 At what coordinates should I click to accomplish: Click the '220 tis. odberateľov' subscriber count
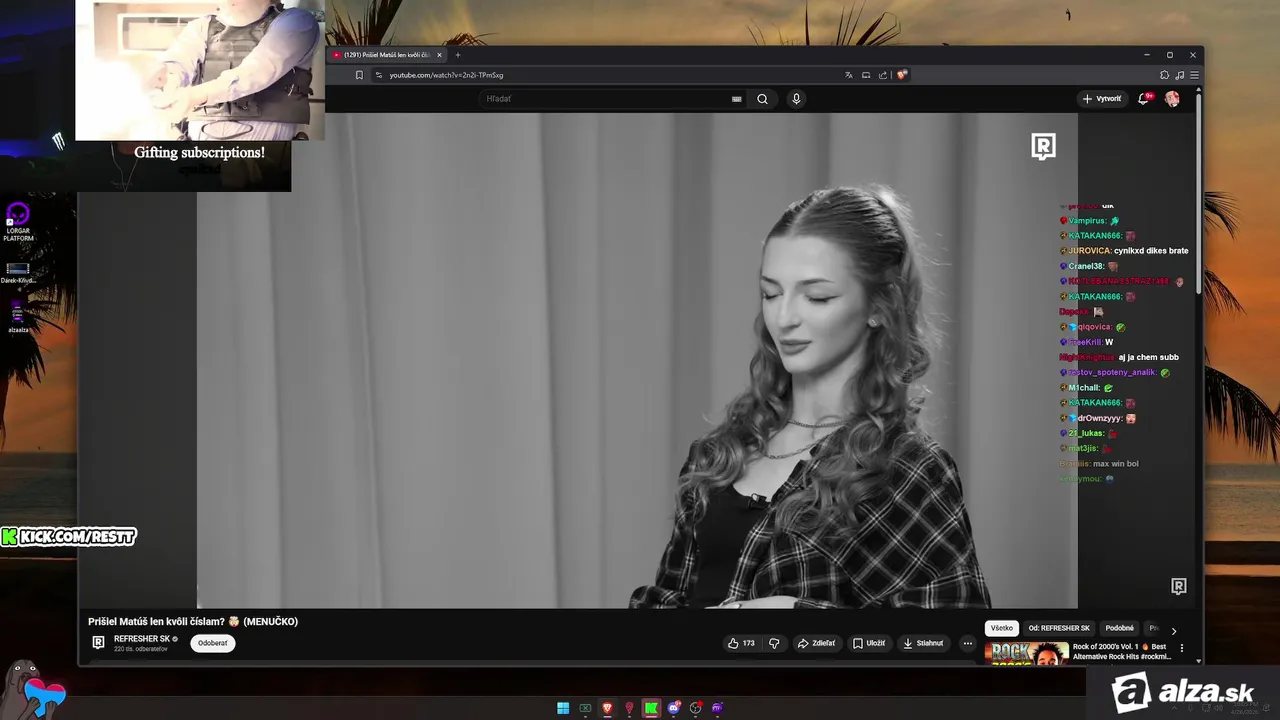(x=141, y=649)
